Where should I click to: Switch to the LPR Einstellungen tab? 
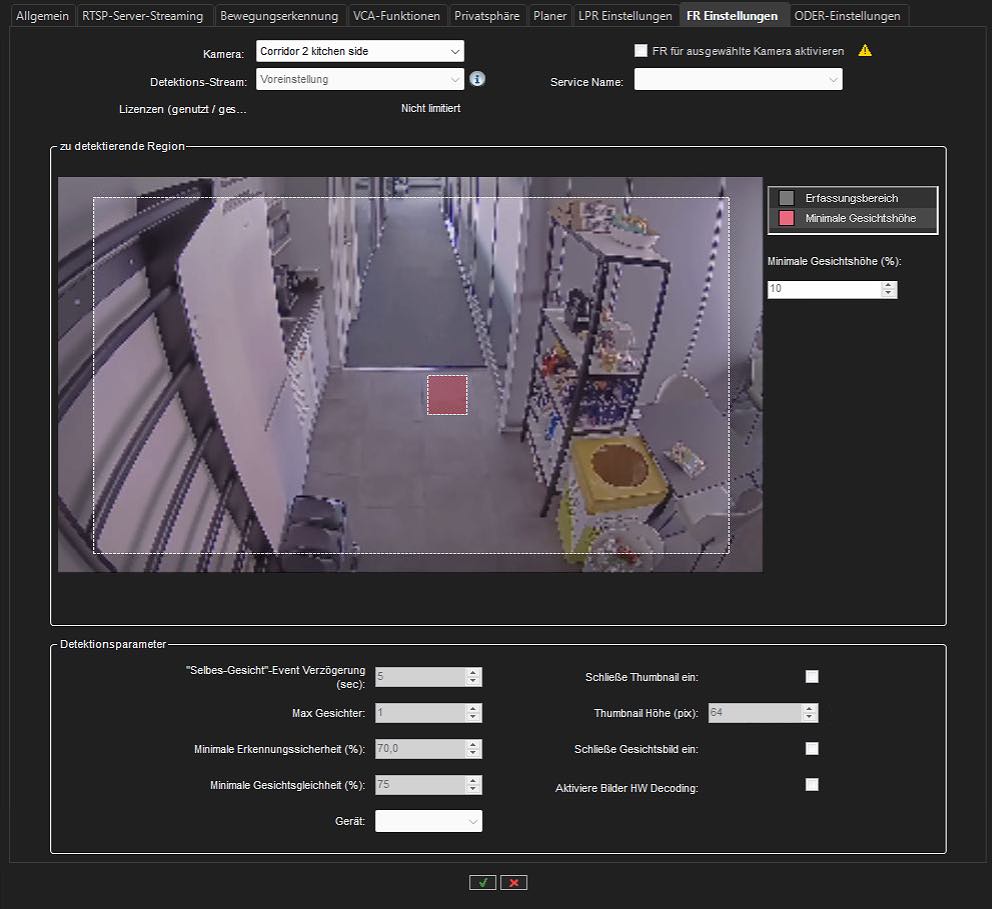click(625, 16)
